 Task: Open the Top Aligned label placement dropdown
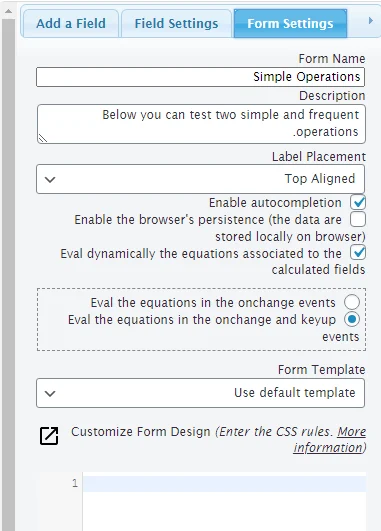[x=200, y=179]
